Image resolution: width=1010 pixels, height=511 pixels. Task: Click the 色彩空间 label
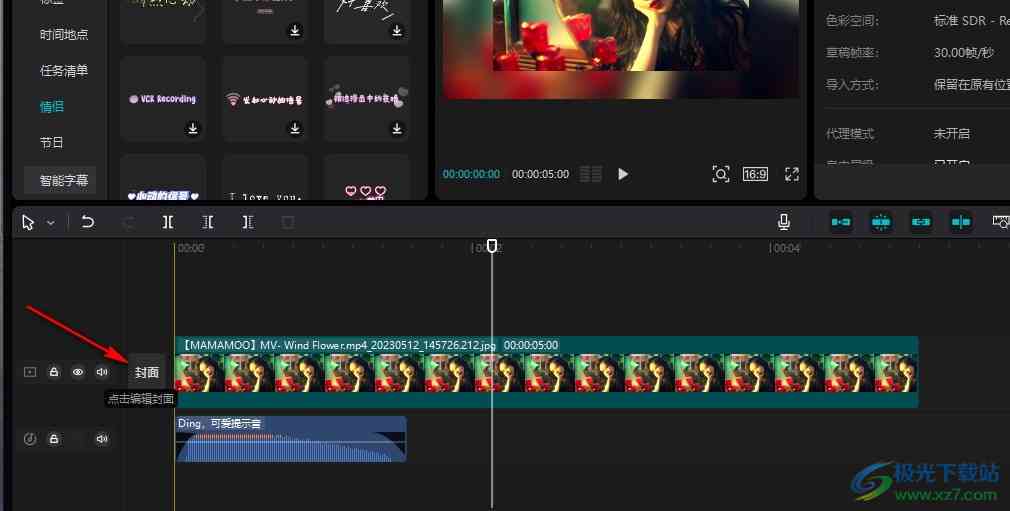[852, 21]
